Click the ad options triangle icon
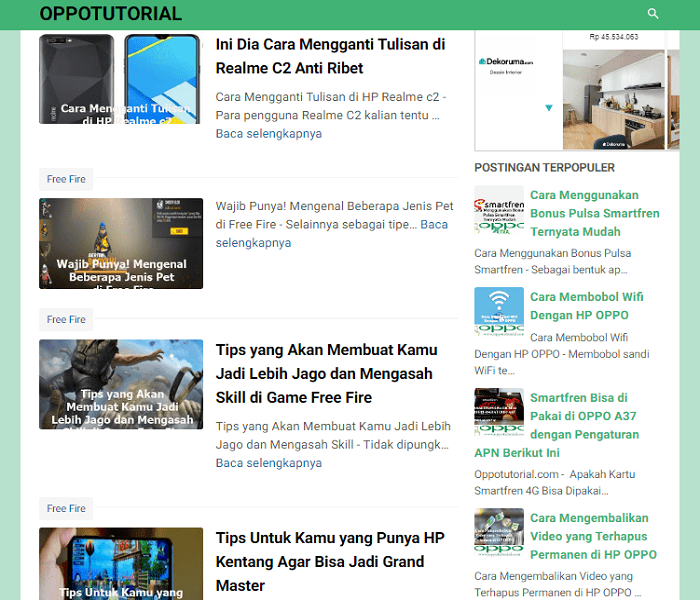Viewport: 700px width, 600px height. pos(549,108)
